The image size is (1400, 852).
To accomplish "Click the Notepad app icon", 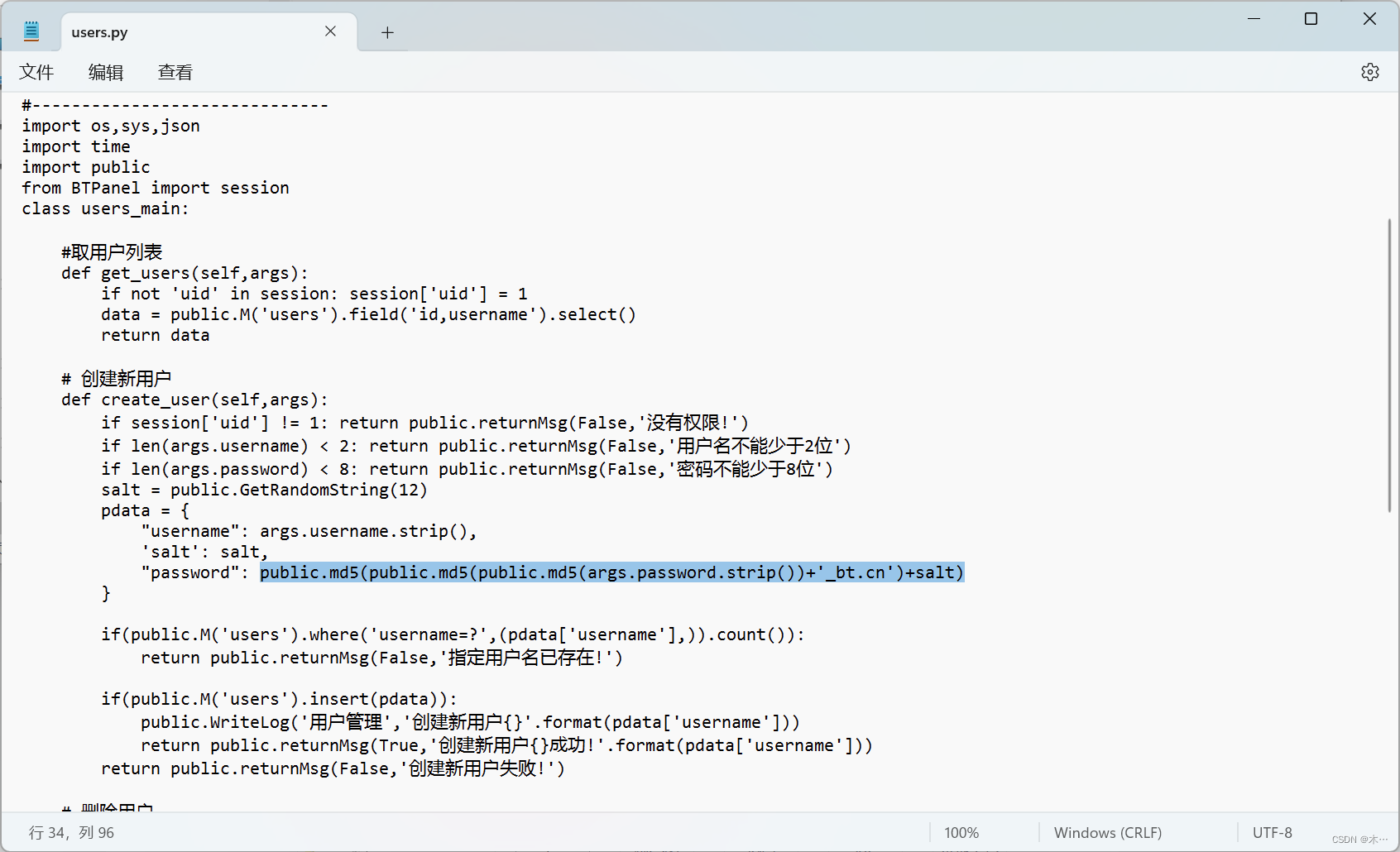I will click(x=31, y=31).
